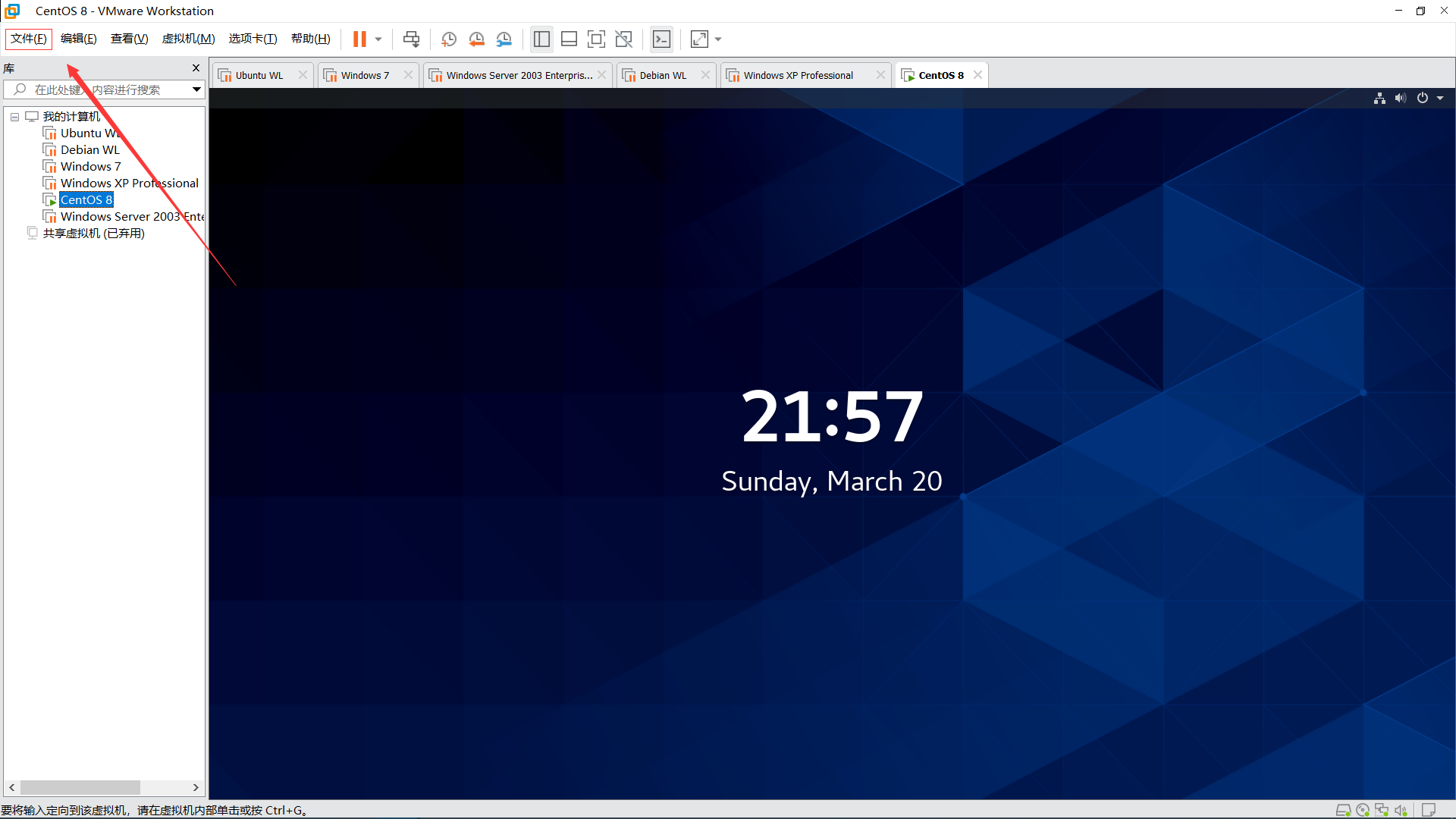The height and width of the screenshot is (819, 1456).
Task: Open the 帮助(H) menu
Action: [x=310, y=39]
